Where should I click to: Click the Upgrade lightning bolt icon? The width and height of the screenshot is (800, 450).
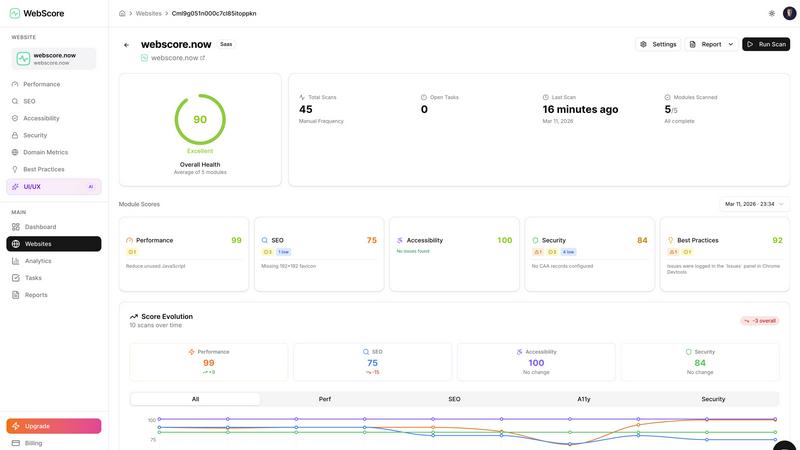[16, 426]
